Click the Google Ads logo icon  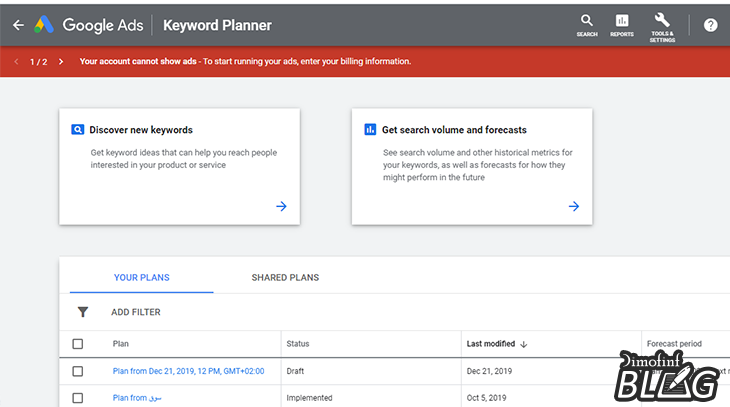point(44,25)
